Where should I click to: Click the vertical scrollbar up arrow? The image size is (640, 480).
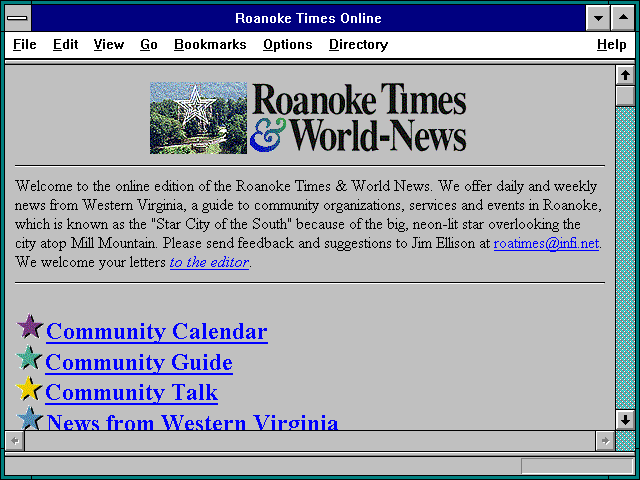coord(625,76)
